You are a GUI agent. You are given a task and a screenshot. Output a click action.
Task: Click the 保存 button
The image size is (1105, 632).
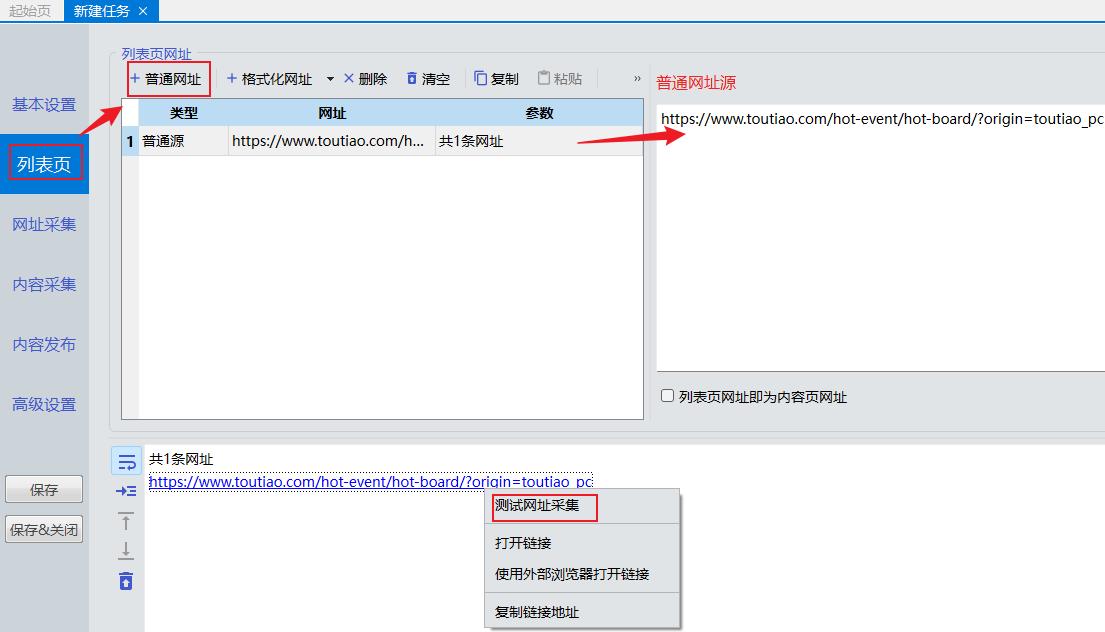[x=44, y=489]
